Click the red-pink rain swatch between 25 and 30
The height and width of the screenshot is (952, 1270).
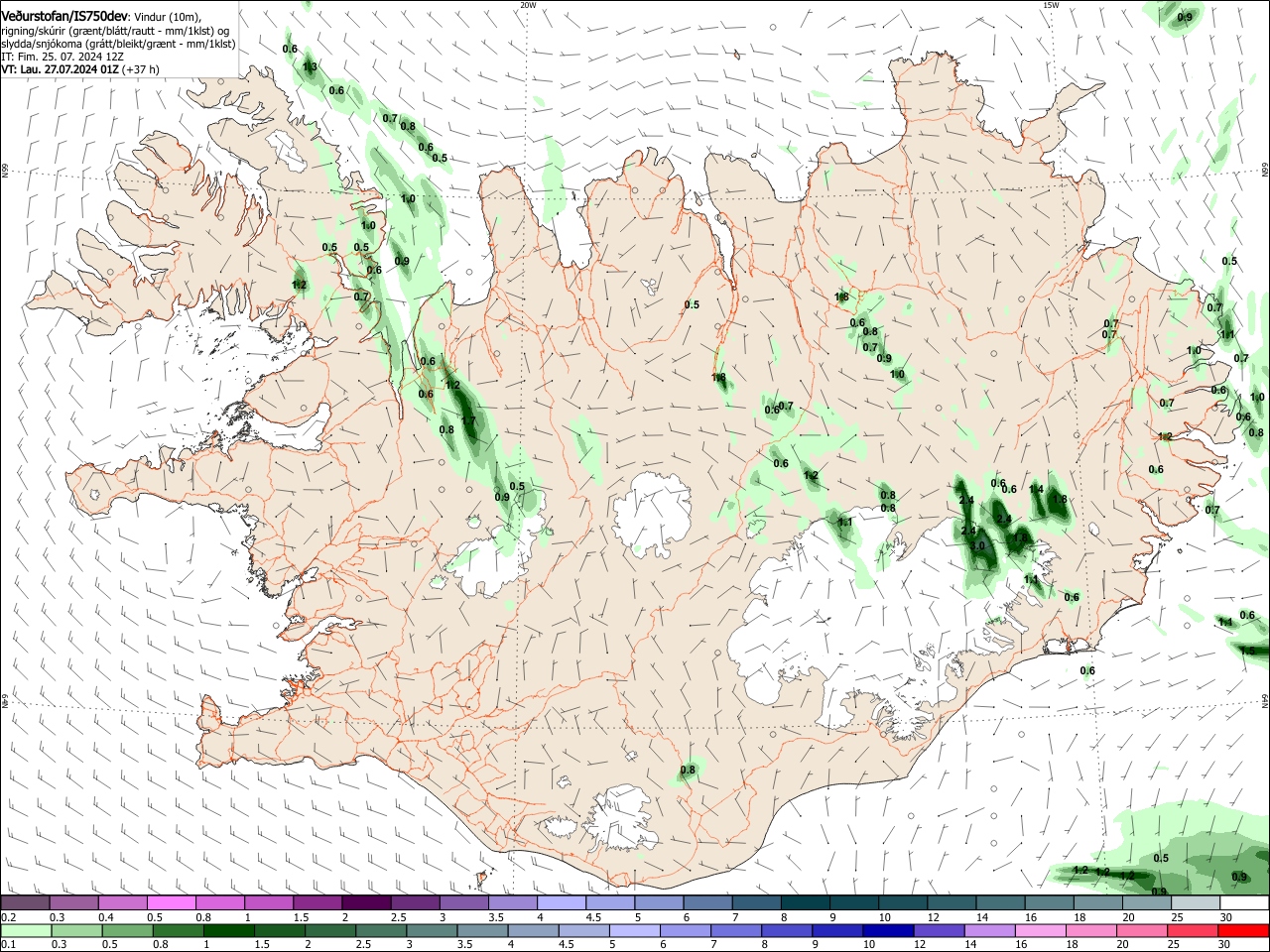1194,930
